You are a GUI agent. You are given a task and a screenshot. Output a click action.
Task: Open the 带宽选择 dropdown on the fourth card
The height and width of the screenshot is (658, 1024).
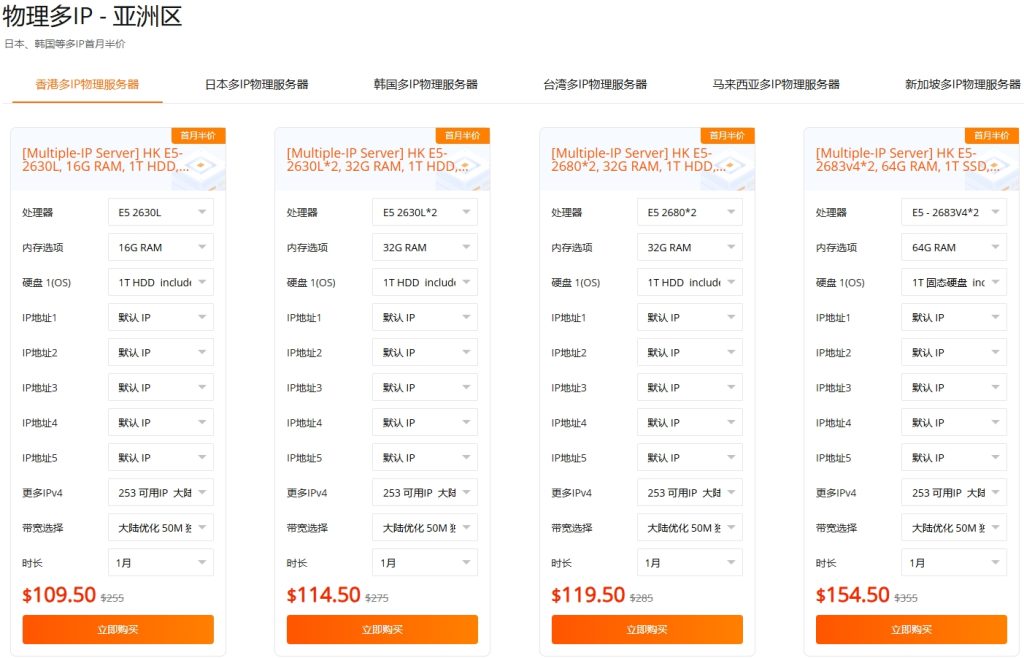tap(953, 526)
